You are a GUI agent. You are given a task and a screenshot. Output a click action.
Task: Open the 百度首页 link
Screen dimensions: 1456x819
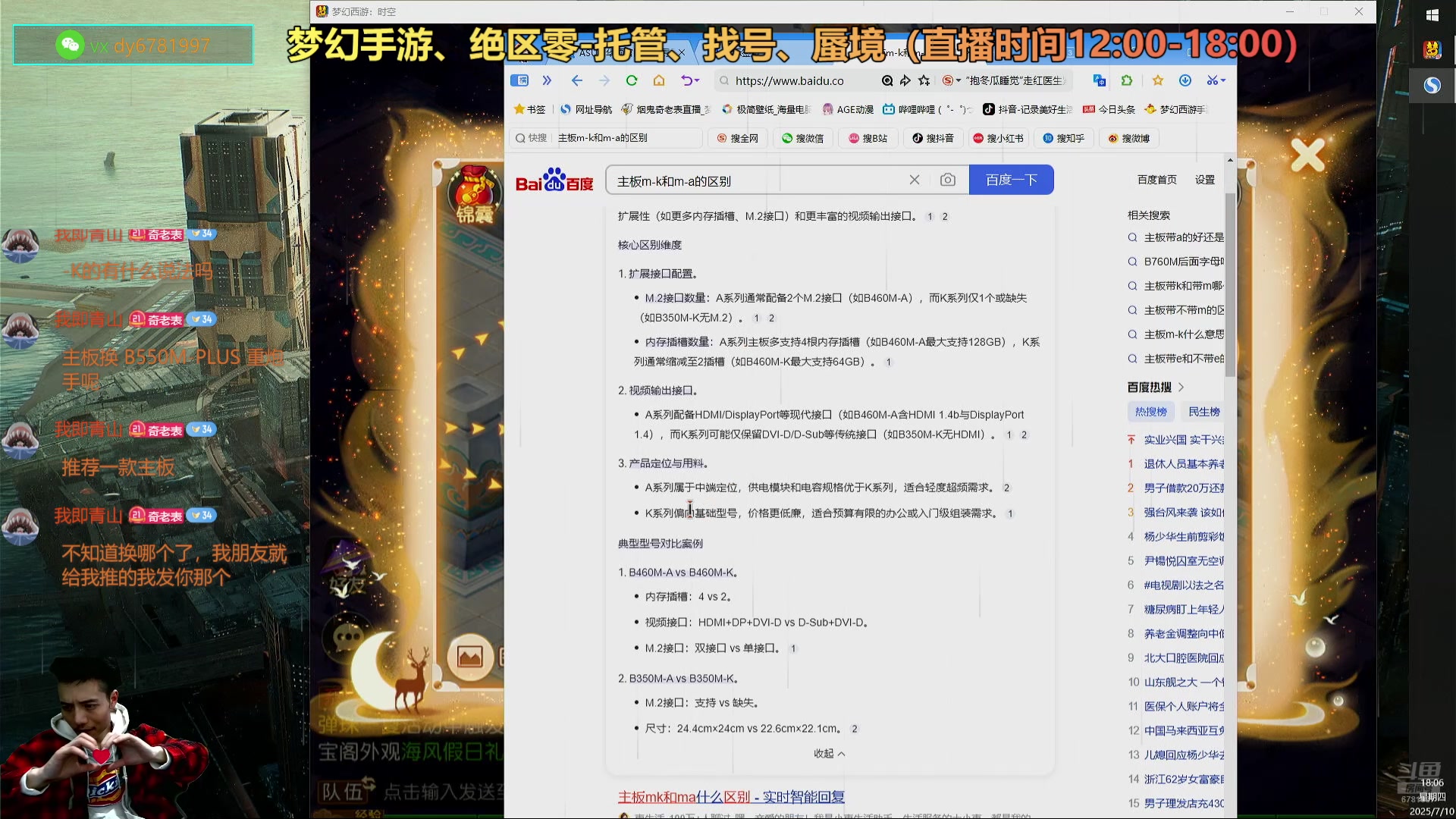[1157, 180]
